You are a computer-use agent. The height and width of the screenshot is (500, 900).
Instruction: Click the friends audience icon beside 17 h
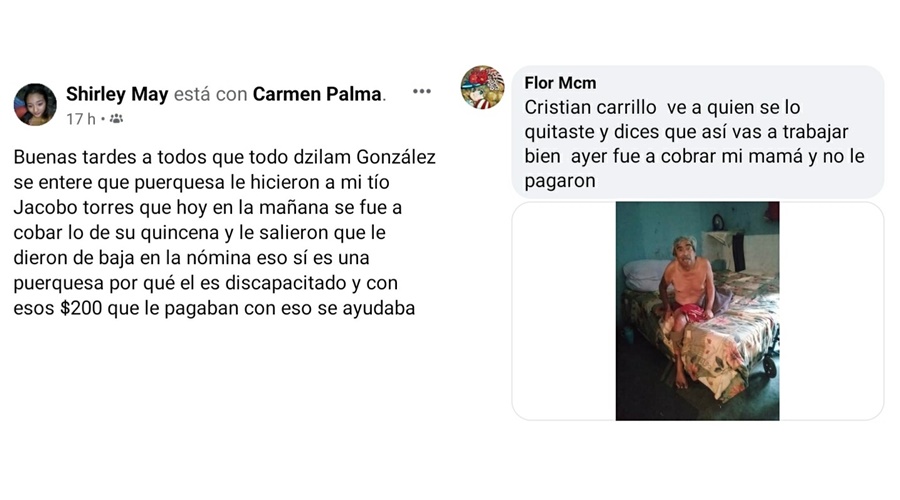tap(116, 119)
